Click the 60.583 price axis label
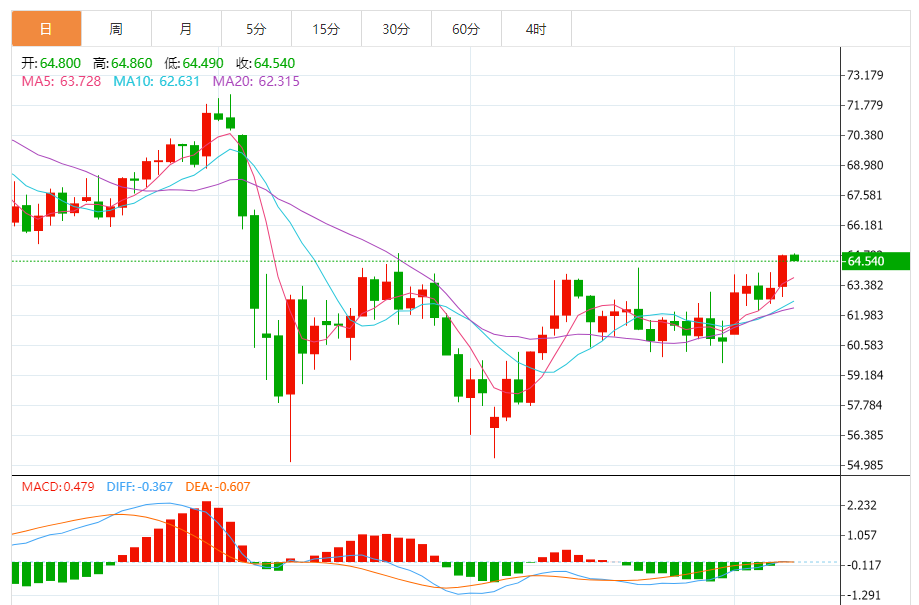Screen dimensions: 919x605 click(865, 345)
